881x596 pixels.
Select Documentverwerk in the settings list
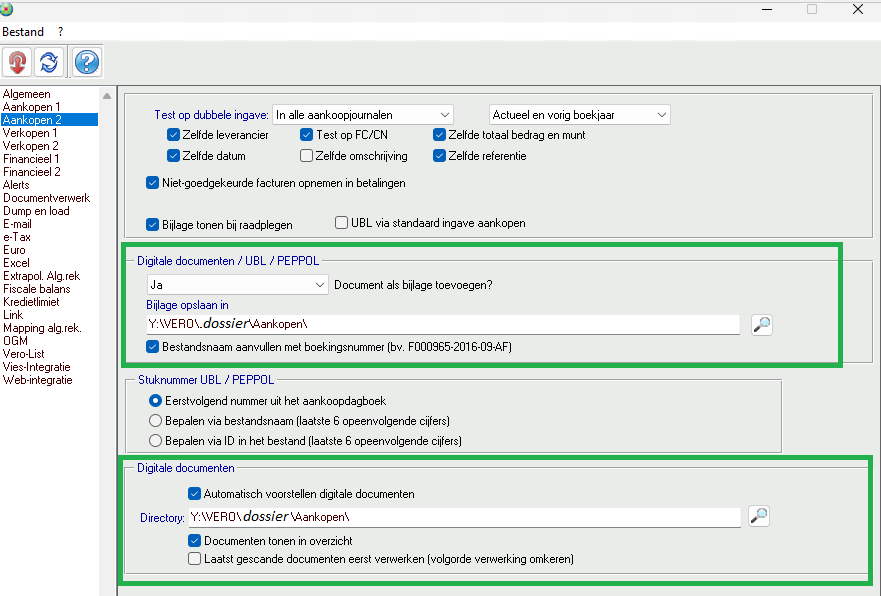click(x=46, y=198)
